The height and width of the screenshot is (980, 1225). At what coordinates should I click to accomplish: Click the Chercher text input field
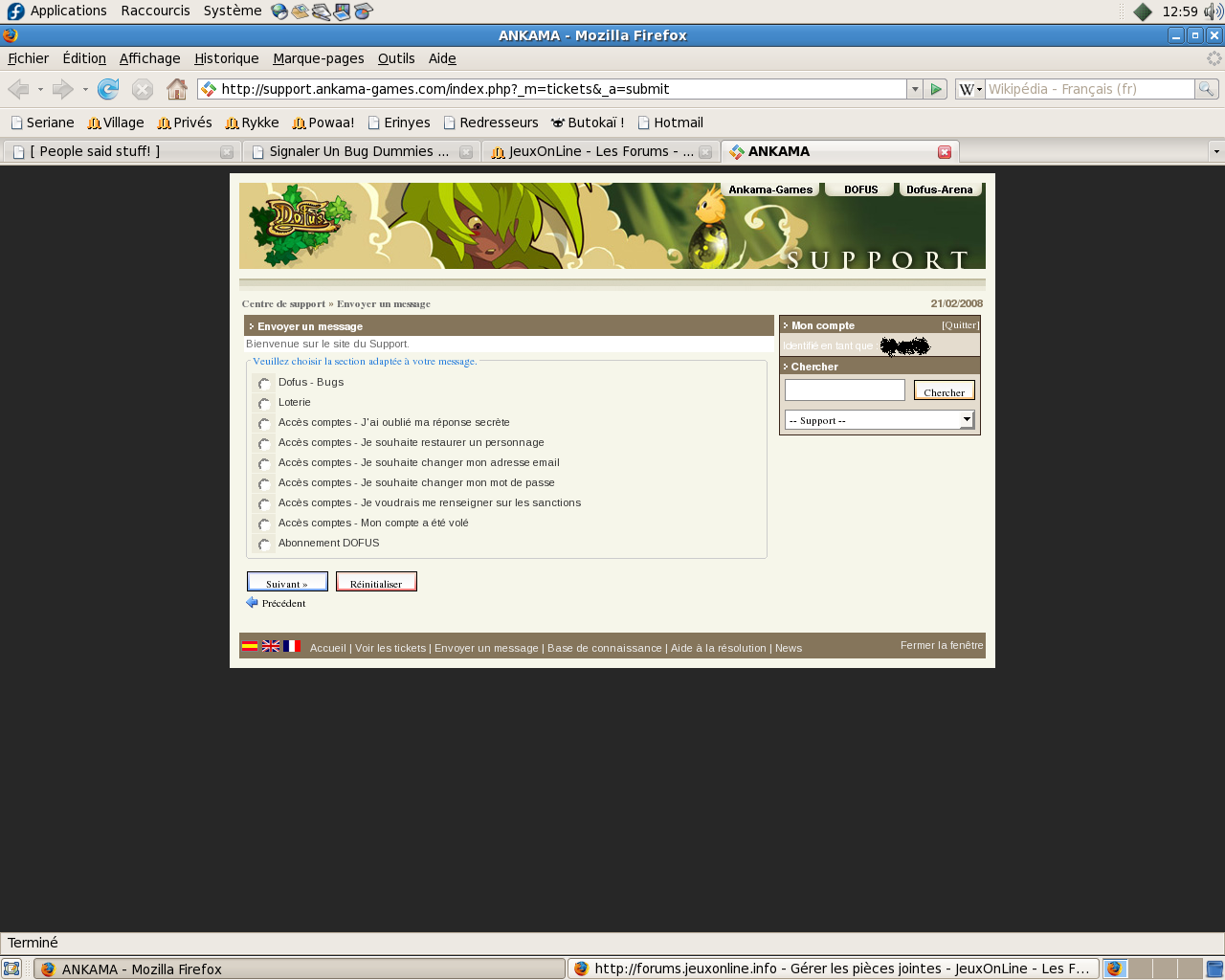point(845,390)
